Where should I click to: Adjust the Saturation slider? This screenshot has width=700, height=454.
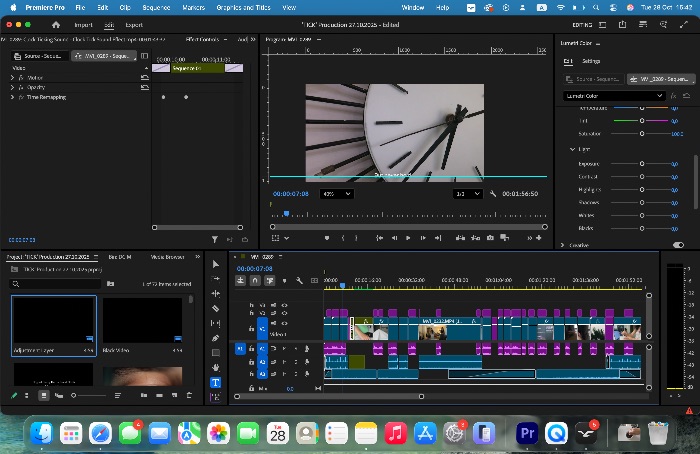point(642,133)
